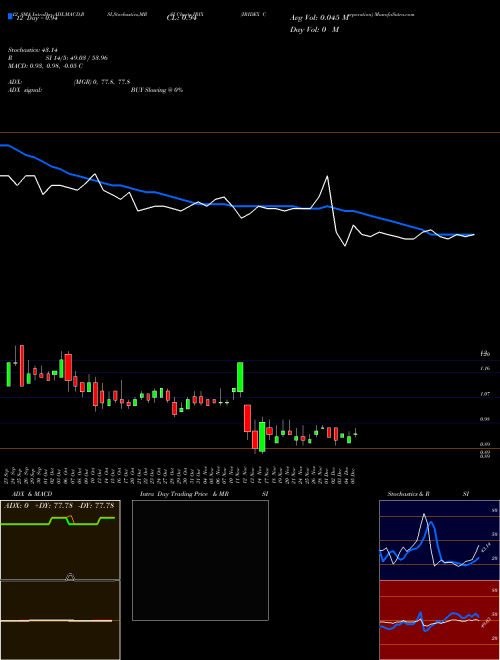Image resolution: width=500 pixels, height=660 pixels.
Task: Click the 'CL: 0.94' closing price label
Action: (181, 18)
